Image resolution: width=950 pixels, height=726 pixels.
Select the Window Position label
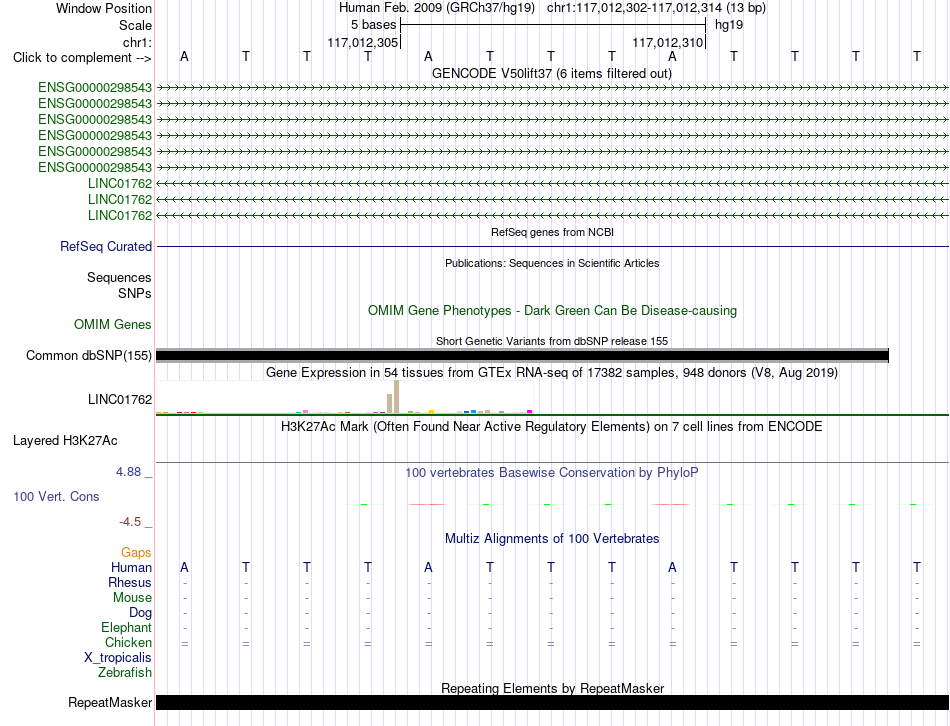point(104,8)
